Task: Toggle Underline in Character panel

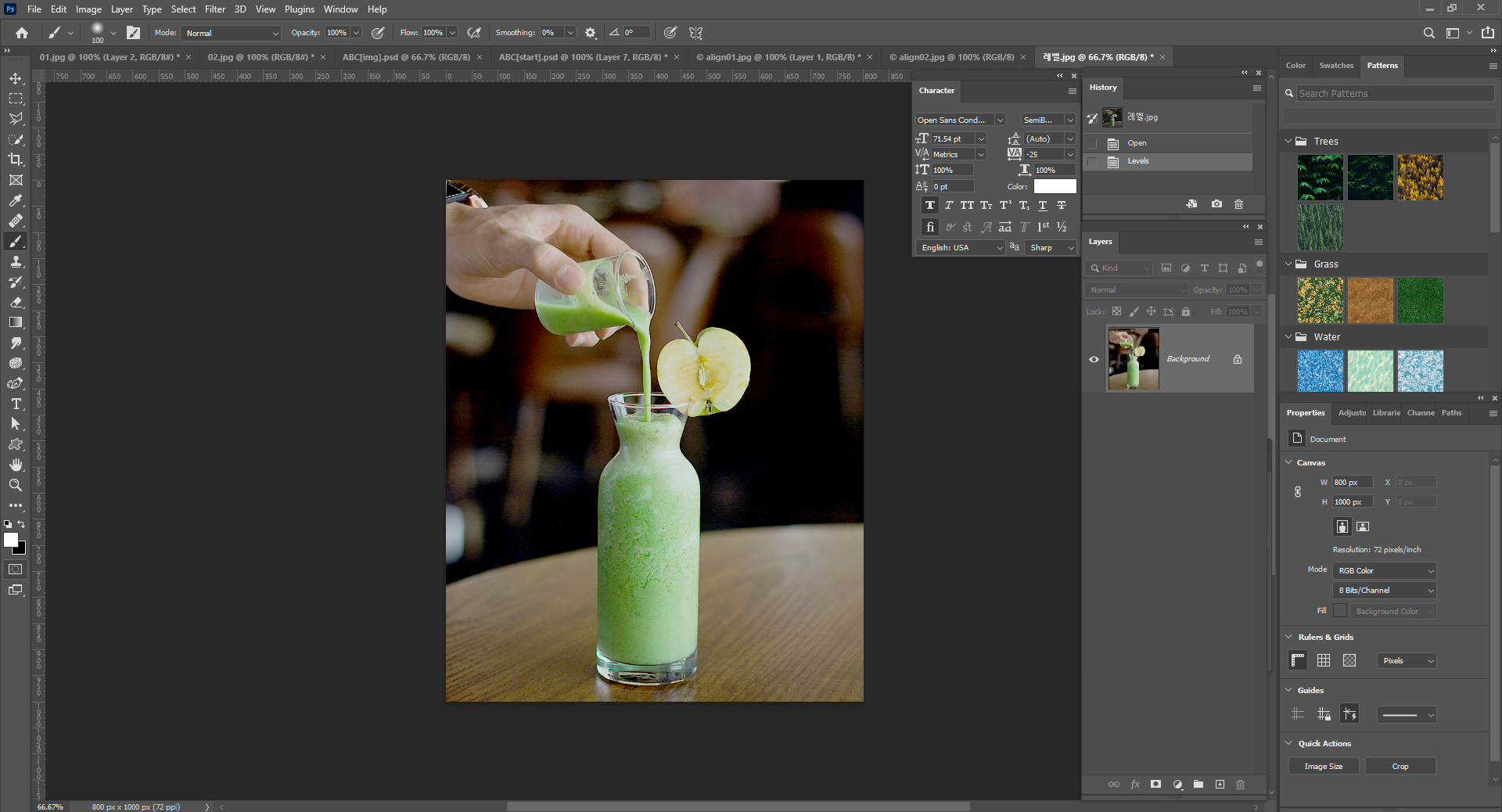Action: pos(1043,206)
